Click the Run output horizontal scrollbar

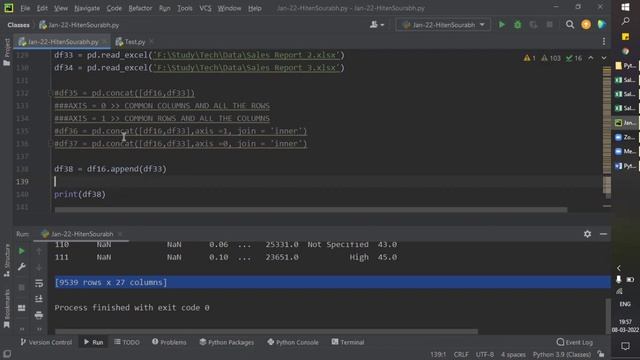click(x=266, y=331)
